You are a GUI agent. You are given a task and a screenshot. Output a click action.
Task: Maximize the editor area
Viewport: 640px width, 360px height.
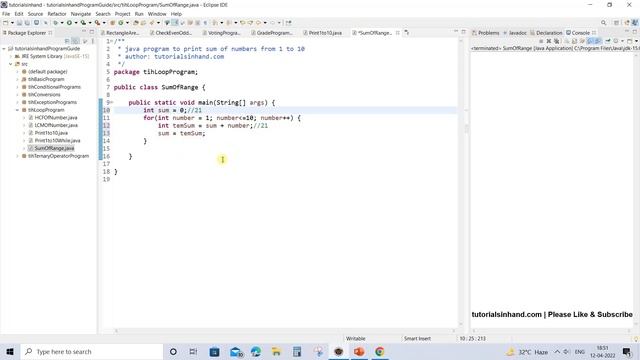(x=463, y=32)
